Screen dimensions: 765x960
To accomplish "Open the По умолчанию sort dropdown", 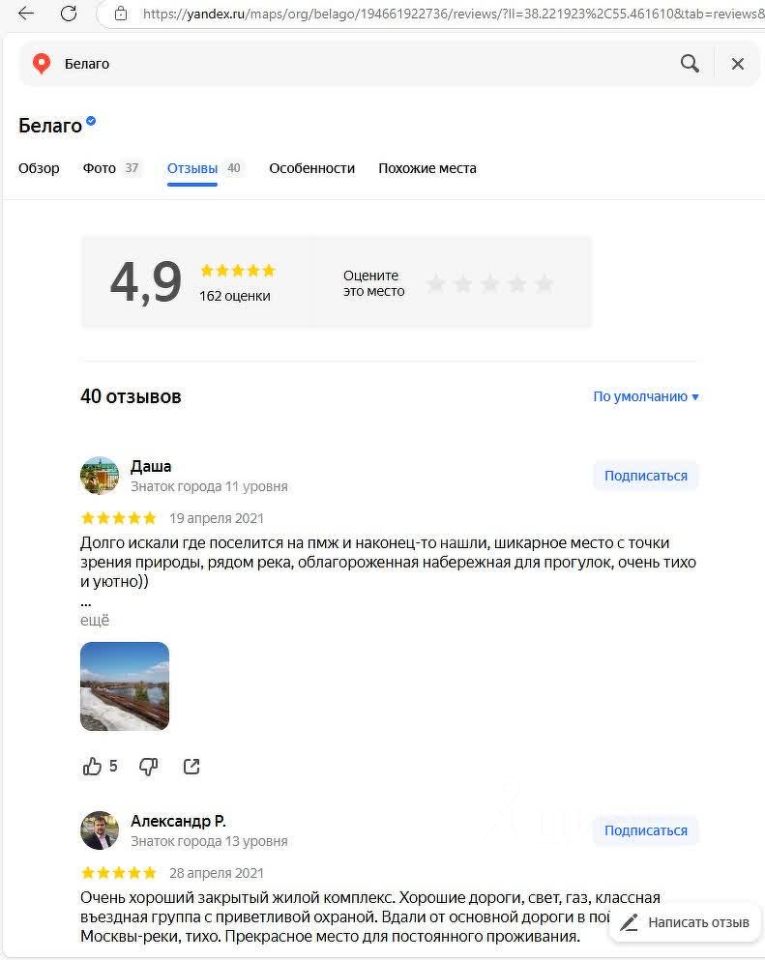I will click(x=646, y=397).
